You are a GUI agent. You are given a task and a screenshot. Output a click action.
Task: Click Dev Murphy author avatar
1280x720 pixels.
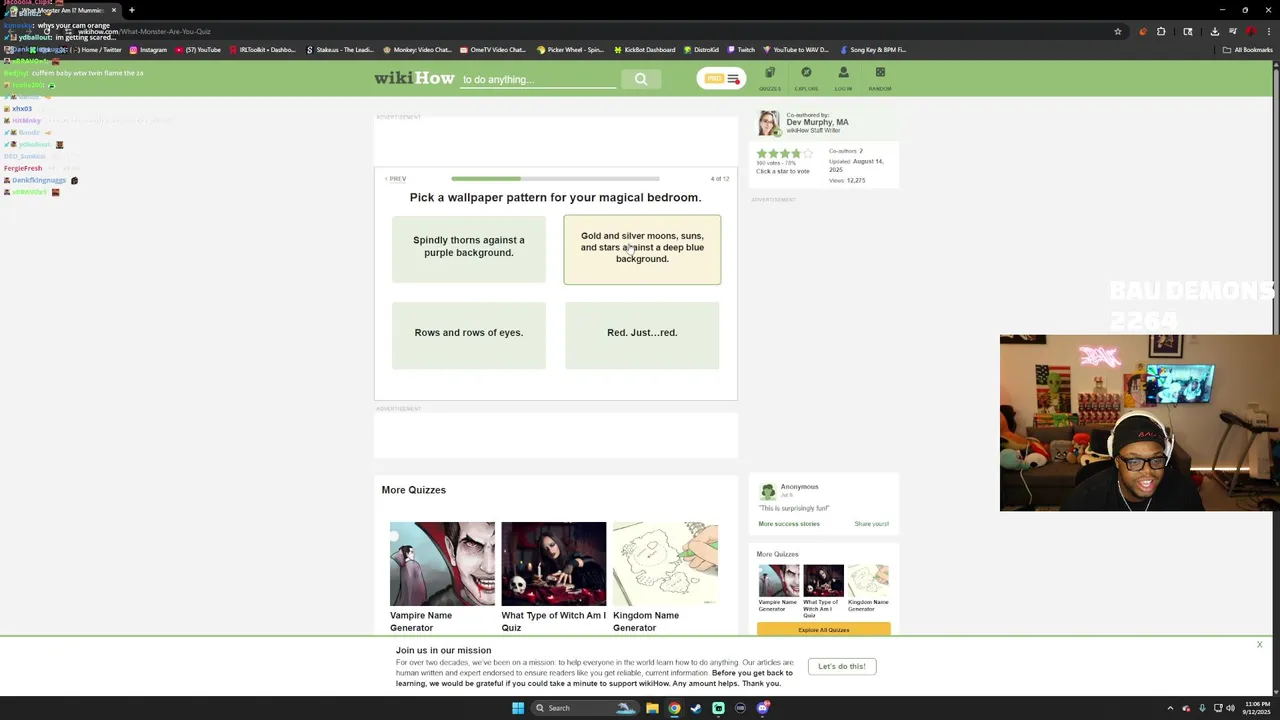coord(768,123)
